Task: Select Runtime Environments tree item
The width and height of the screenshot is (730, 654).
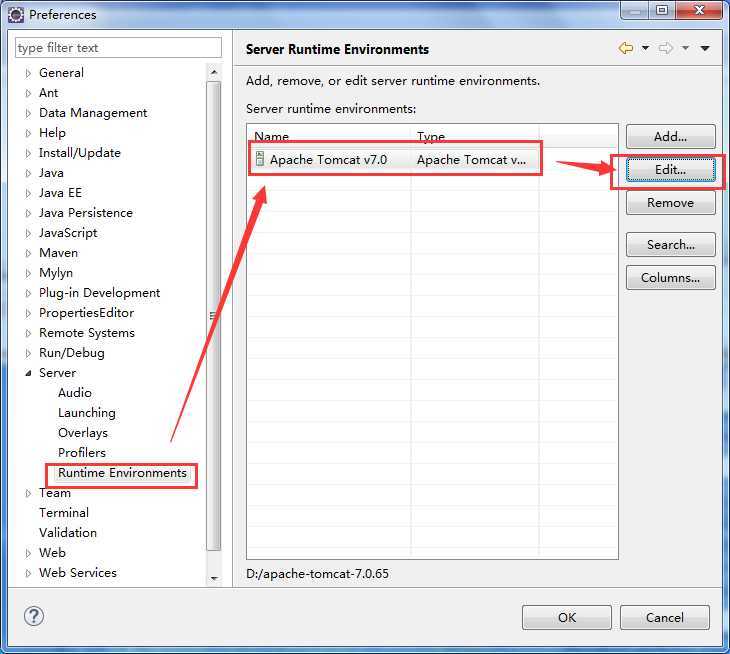Action: point(122,473)
